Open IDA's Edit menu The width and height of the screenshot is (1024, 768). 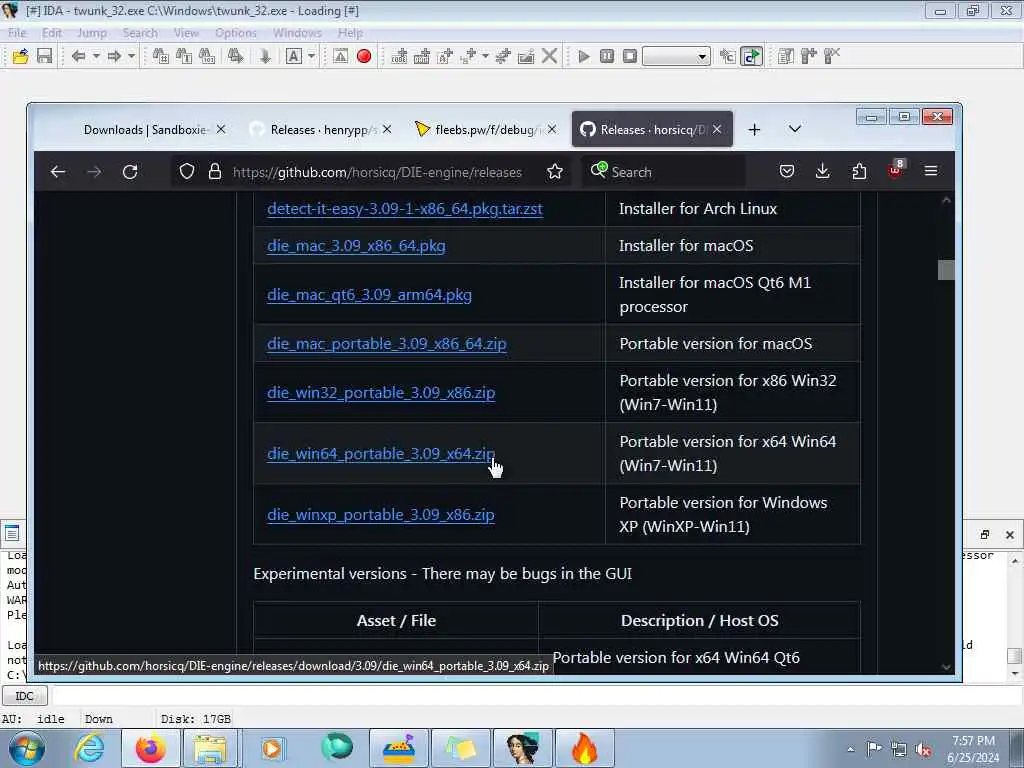point(52,33)
